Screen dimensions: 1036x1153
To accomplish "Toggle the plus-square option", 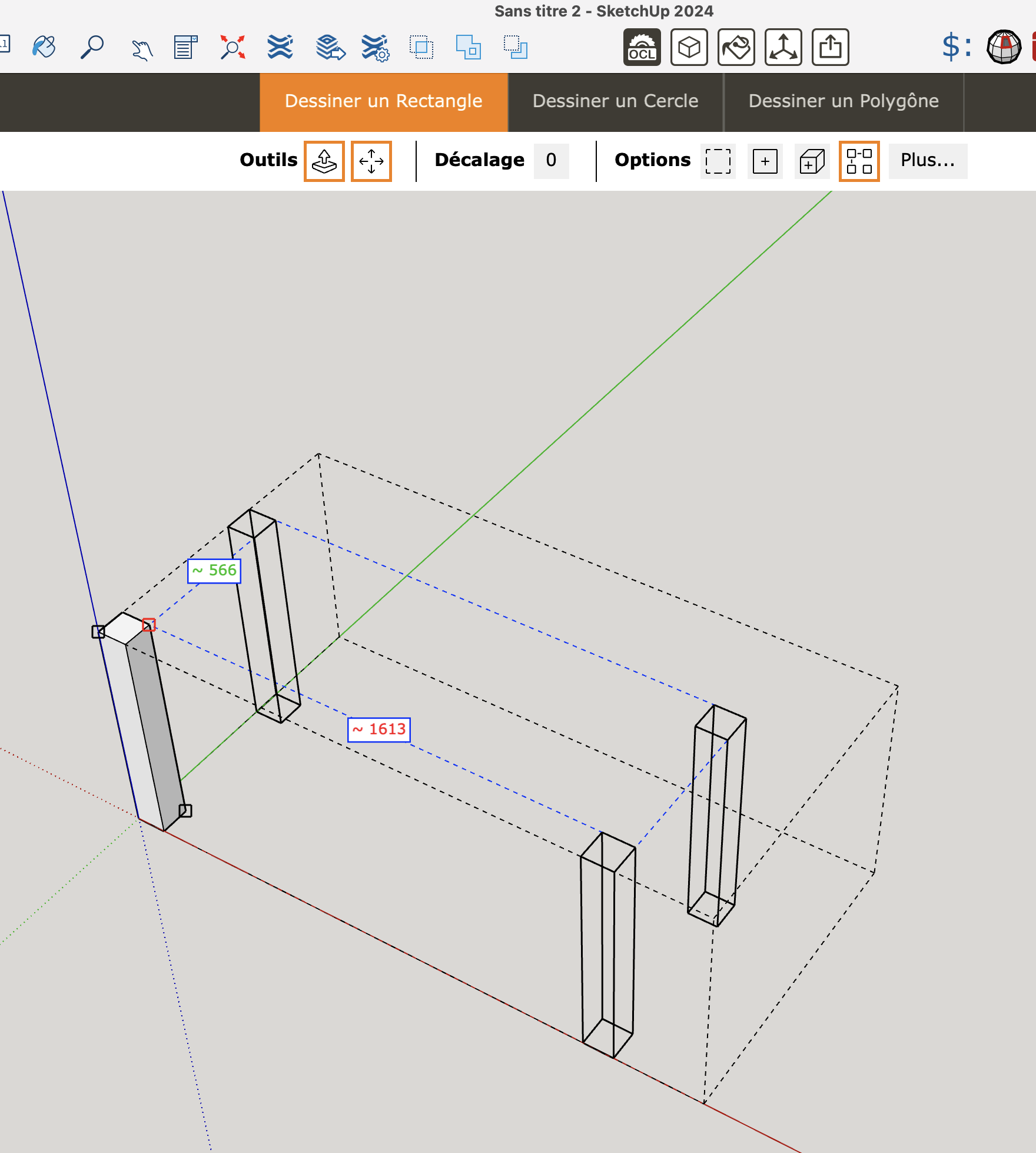I will coord(765,161).
